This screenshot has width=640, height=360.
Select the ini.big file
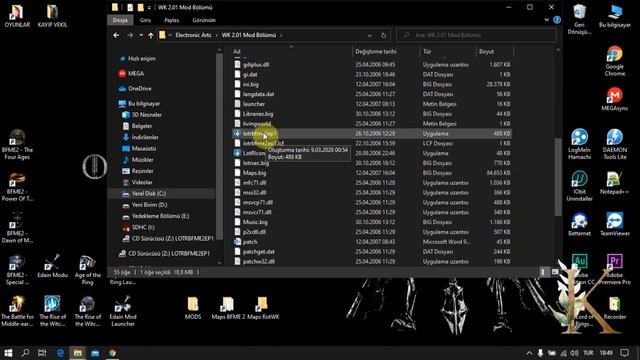point(251,84)
